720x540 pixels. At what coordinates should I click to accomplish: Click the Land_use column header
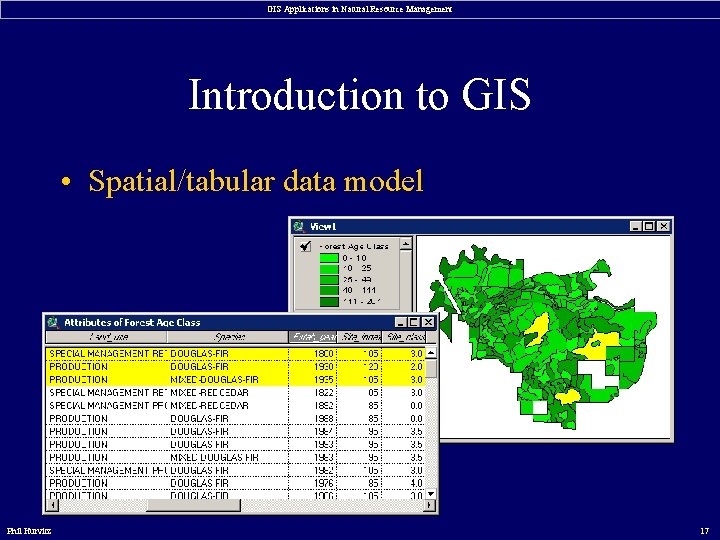click(107, 337)
